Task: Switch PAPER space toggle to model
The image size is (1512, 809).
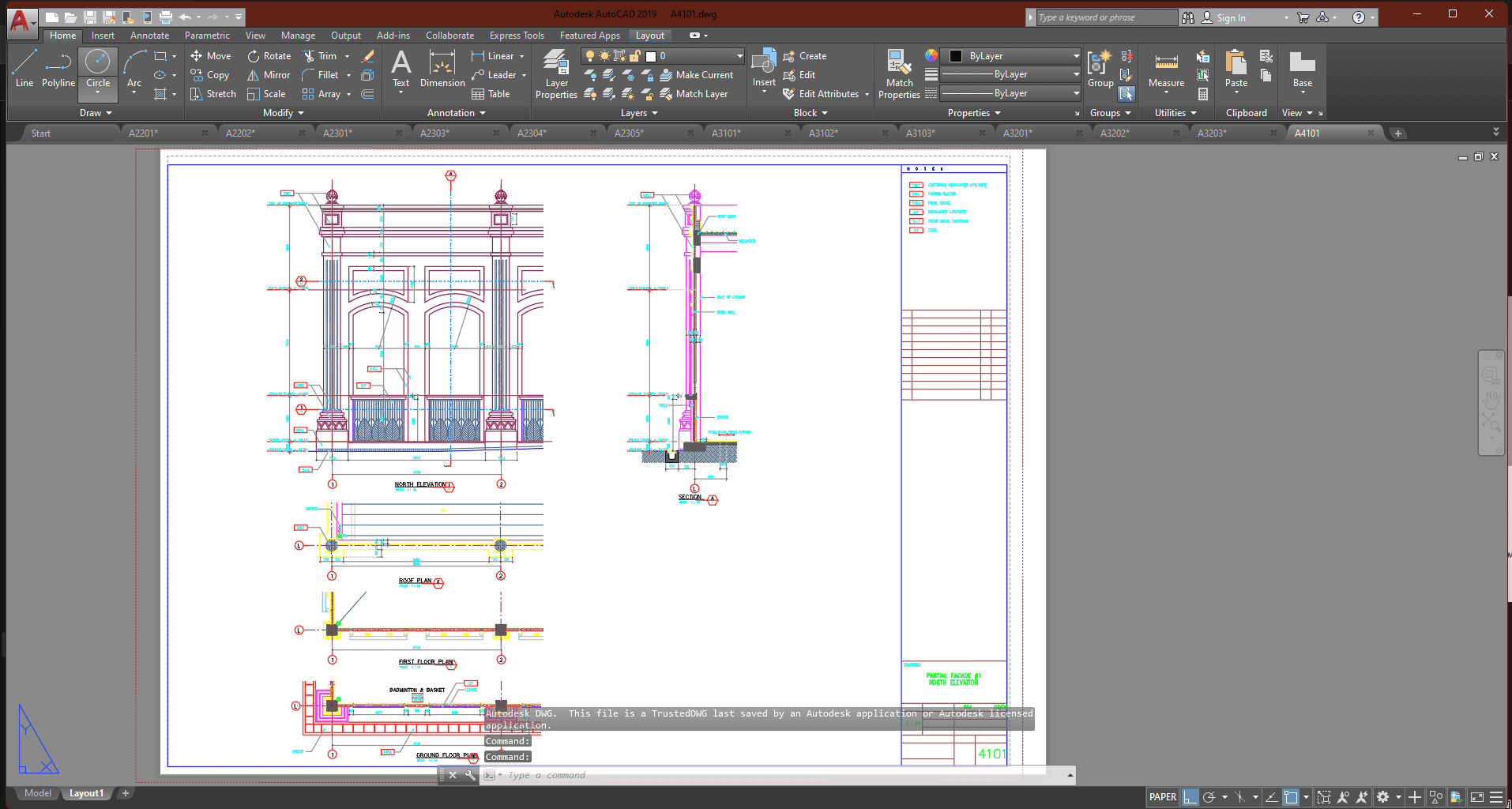Action: click(1162, 797)
